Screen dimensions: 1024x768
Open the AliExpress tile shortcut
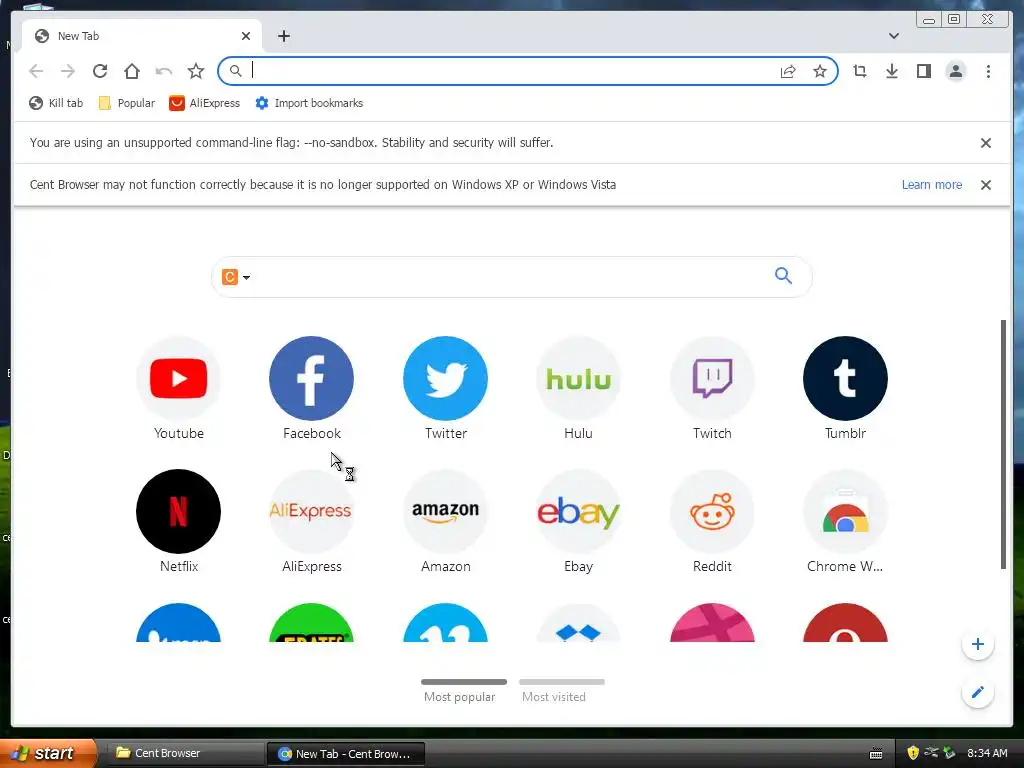click(312, 522)
